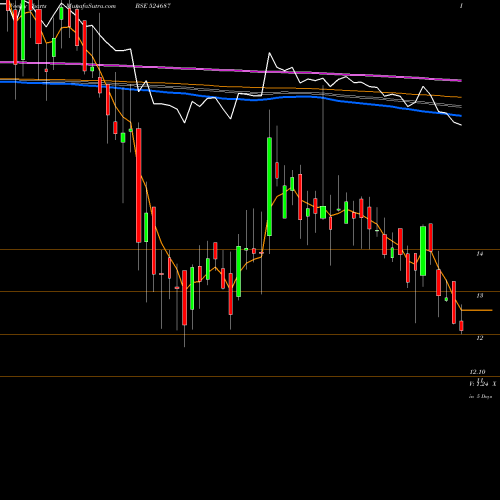Click the 12.10 price value
The width and height of the screenshot is (500, 500).
(x=477, y=372)
